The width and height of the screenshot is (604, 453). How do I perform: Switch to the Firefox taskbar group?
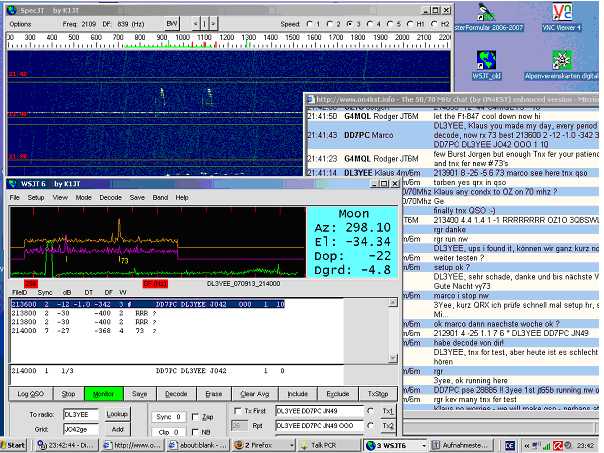pos(263,444)
